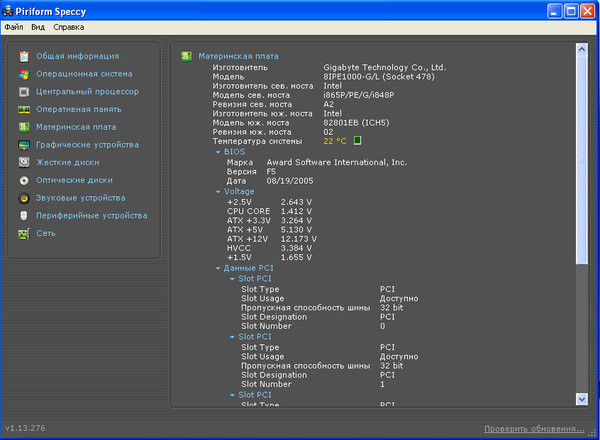Viewport: 600px width, 440px height.
Task: Open the Жесткие диски section
Action: click(x=67, y=163)
